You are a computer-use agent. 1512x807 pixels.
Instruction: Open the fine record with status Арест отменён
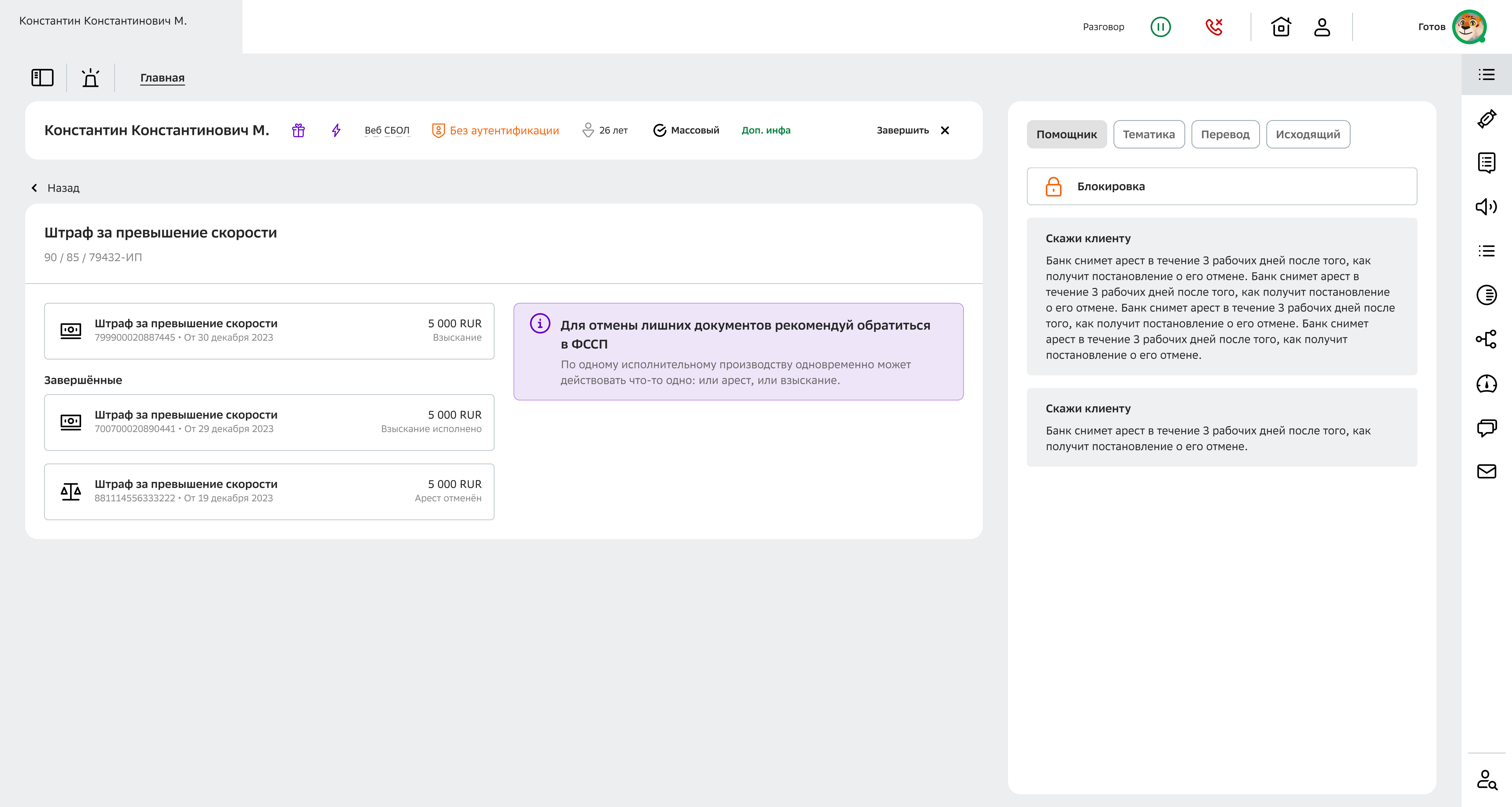[x=269, y=491]
